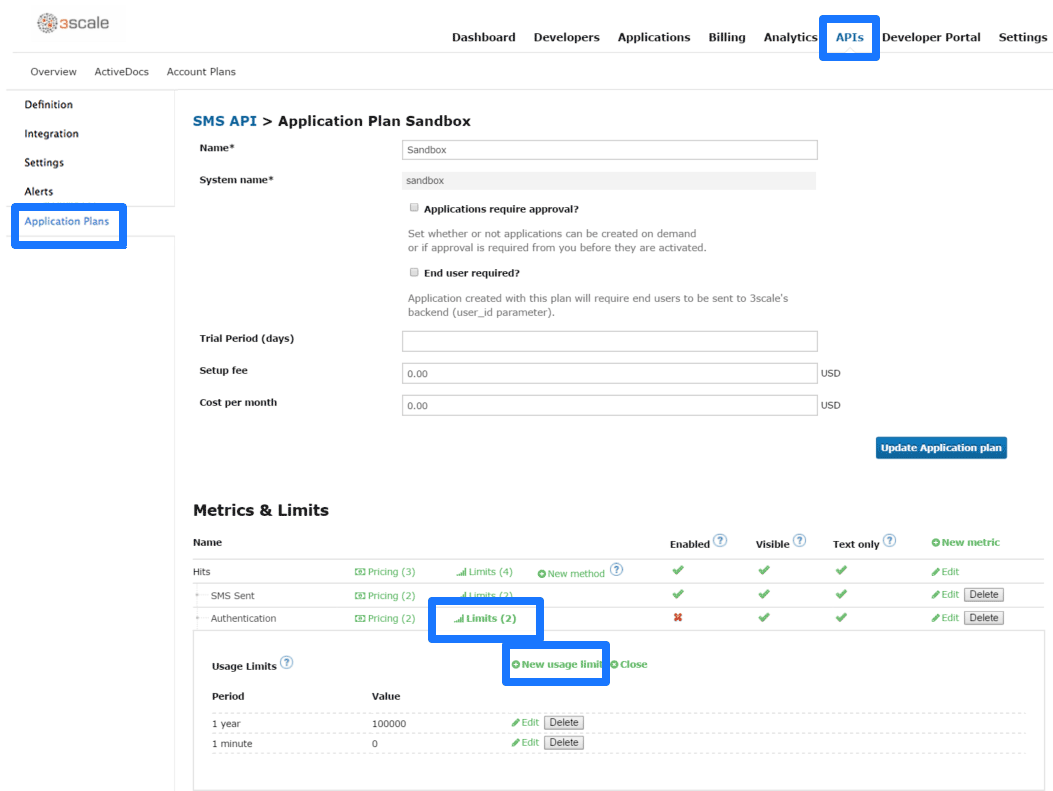Click the Trial Period (days) input field

[x=609, y=341]
